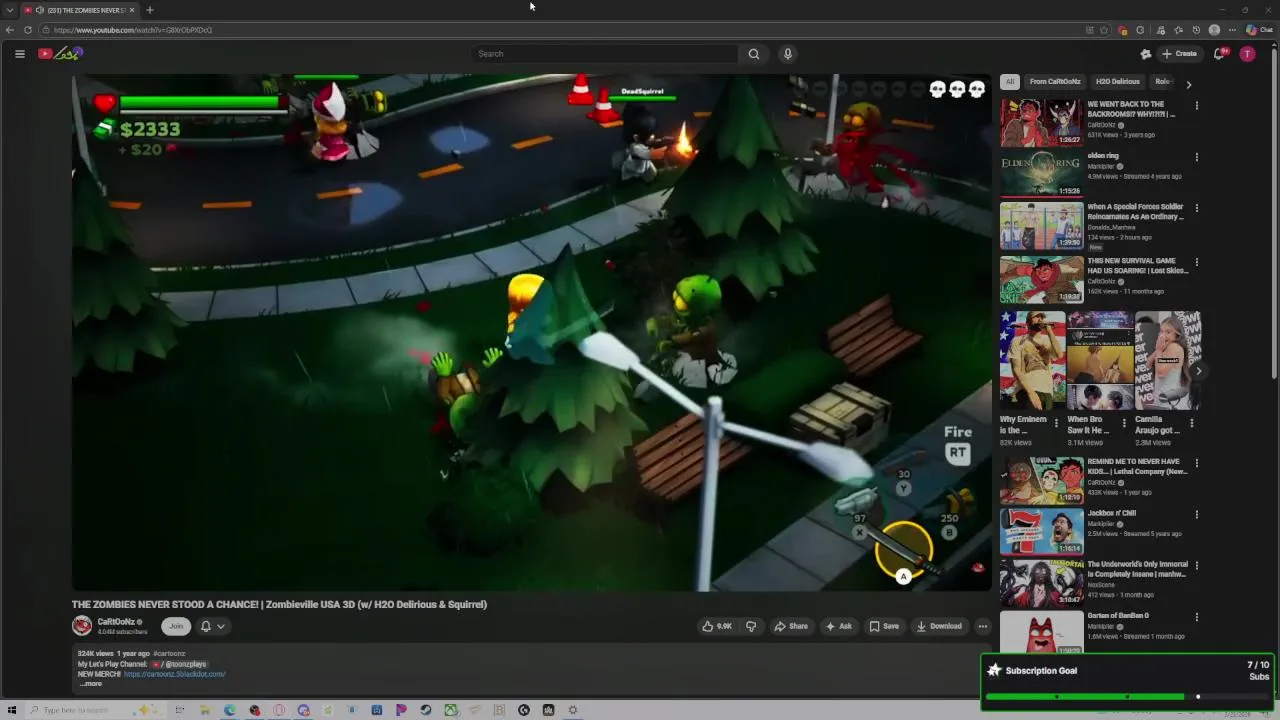Join the CaRtOoNz channel membership

pyautogui.click(x=176, y=626)
